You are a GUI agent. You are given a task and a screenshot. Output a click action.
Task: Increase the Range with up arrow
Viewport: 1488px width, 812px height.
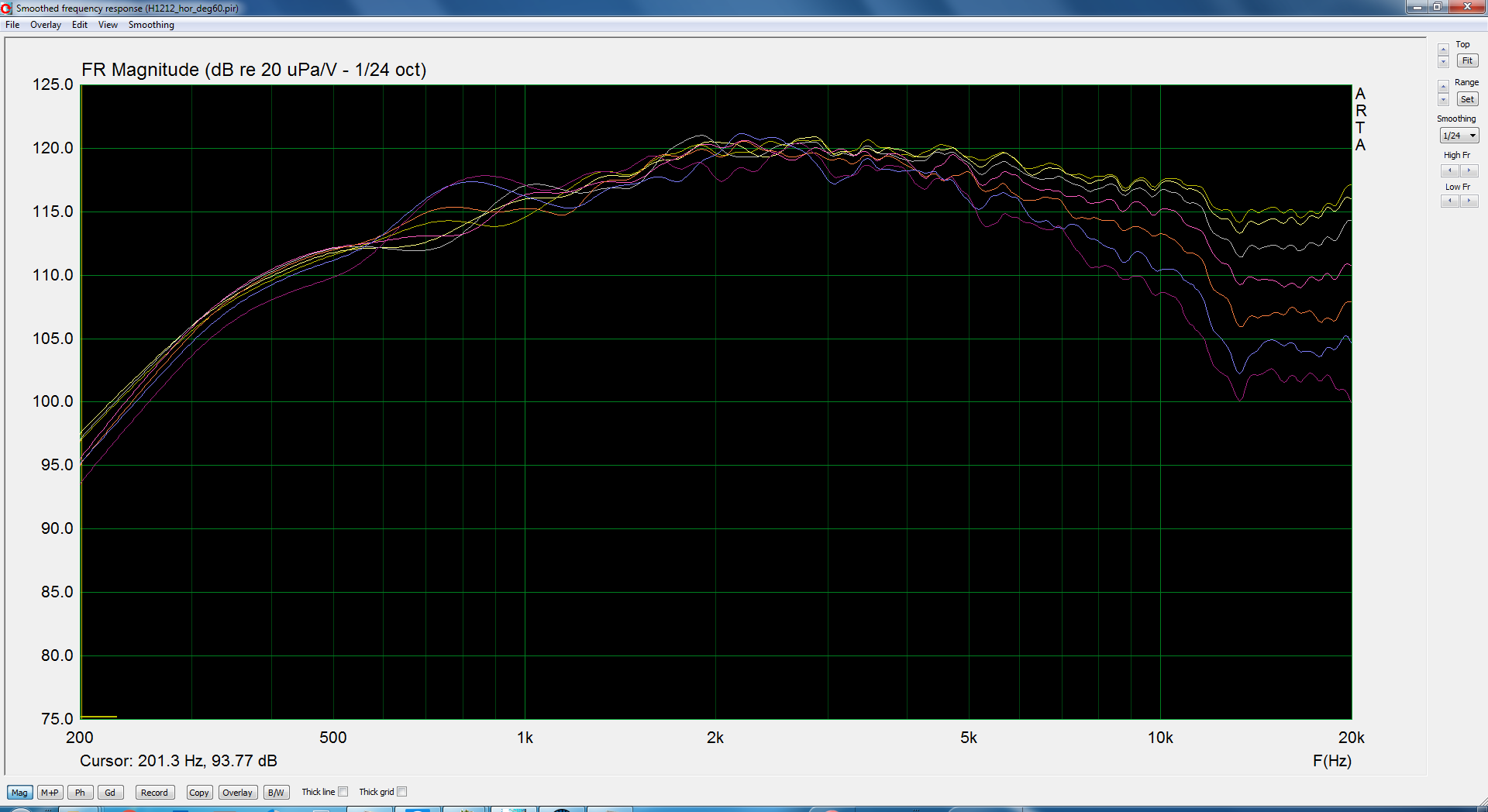pos(1443,86)
